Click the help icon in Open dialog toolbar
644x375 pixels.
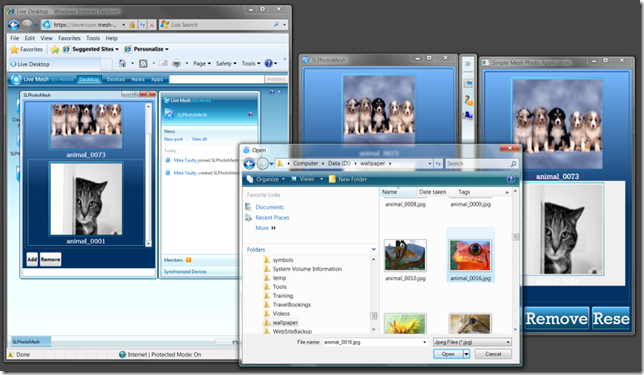511,179
